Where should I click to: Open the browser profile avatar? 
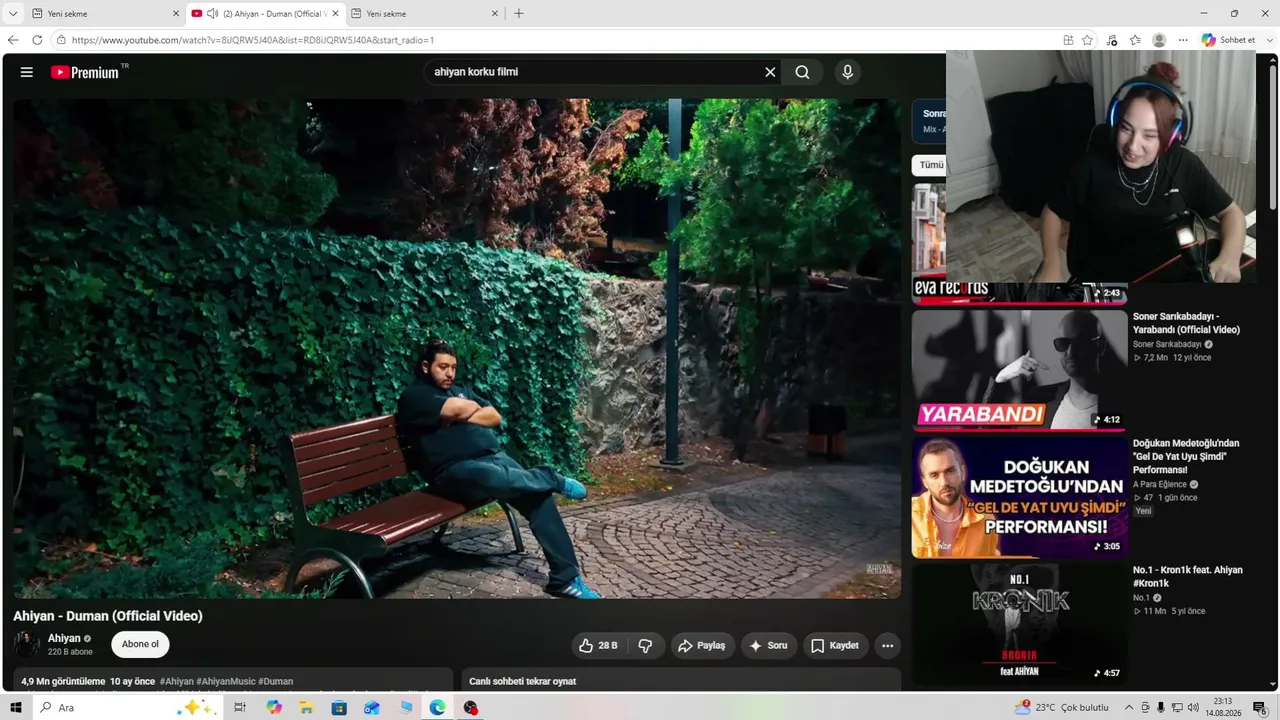[1159, 40]
